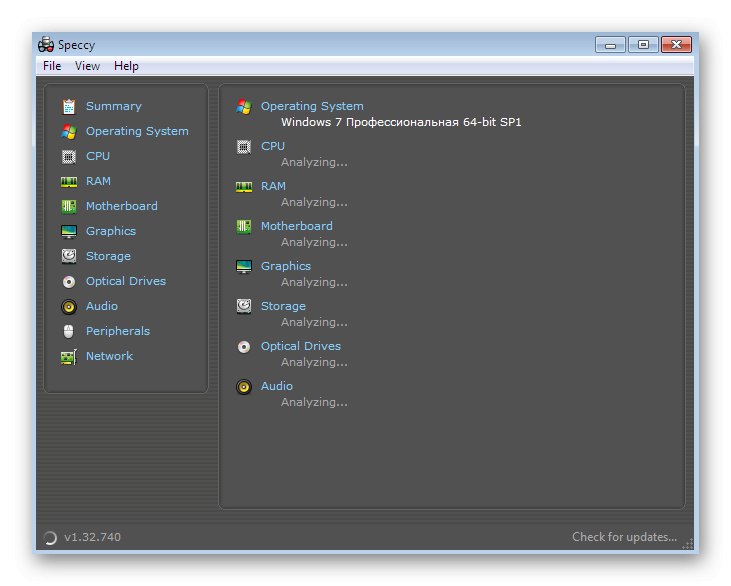The width and height of the screenshot is (731, 586).
Task: Click the version v1.32.740 text
Action: (x=92, y=538)
